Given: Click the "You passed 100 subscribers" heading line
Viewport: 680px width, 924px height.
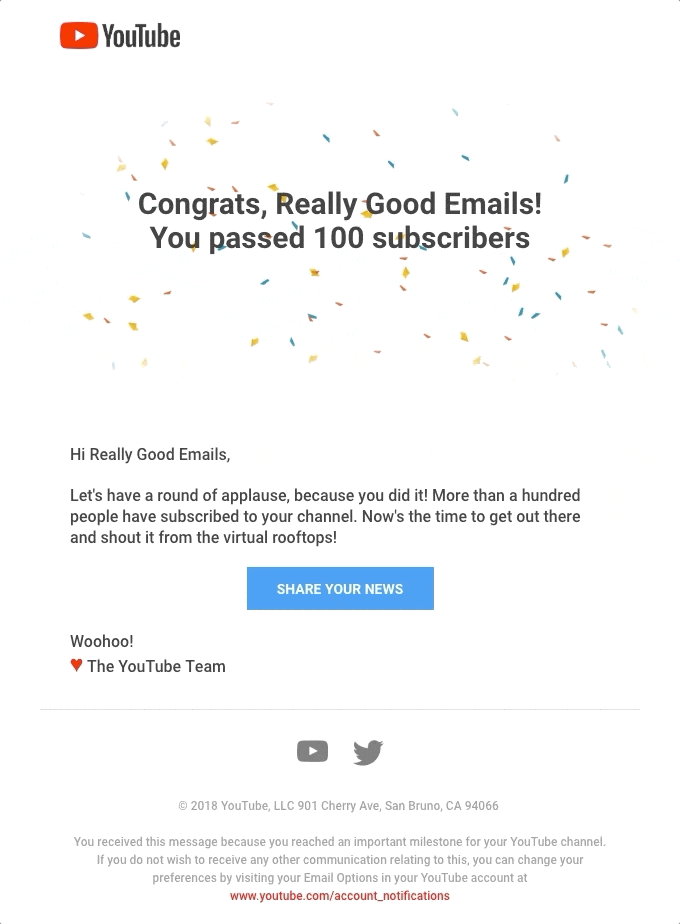Looking at the screenshot, I should pyautogui.click(x=339, y=238).
